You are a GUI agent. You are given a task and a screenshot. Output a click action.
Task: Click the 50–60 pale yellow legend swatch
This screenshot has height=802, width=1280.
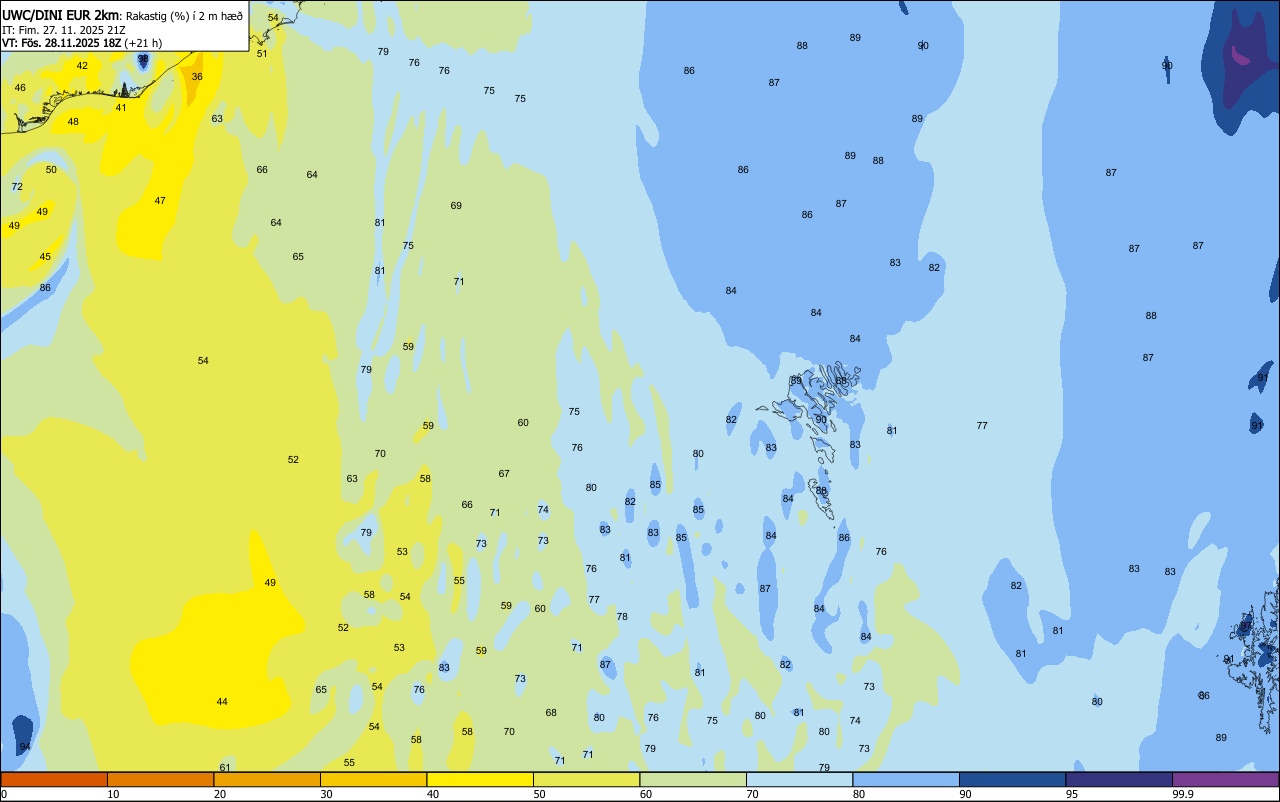pos(586,779)
